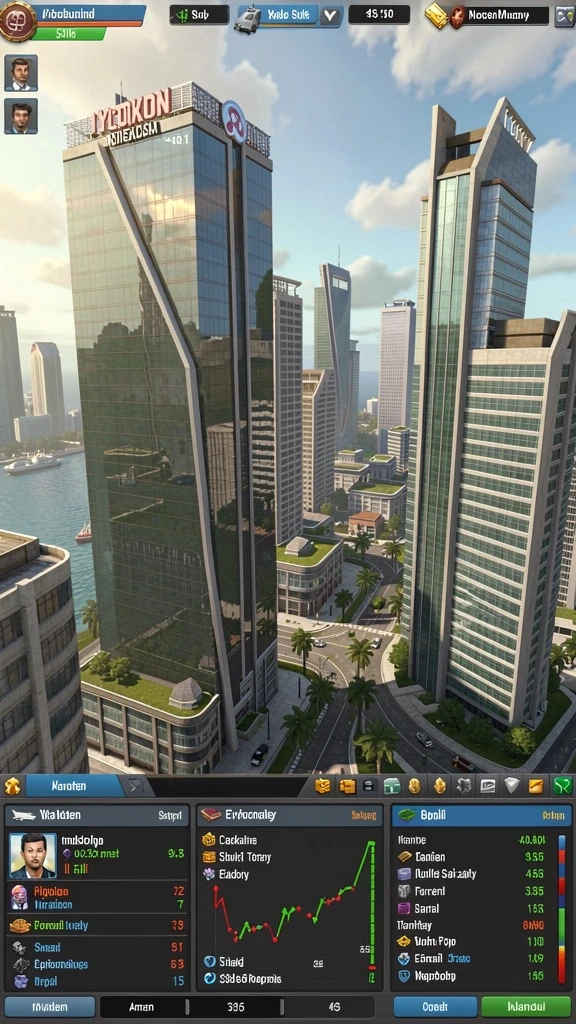Image resolution: width=576 pixels, height=1024 pixels.
Task: Click the orange label in the chart panel header
Action: (364, 815)
